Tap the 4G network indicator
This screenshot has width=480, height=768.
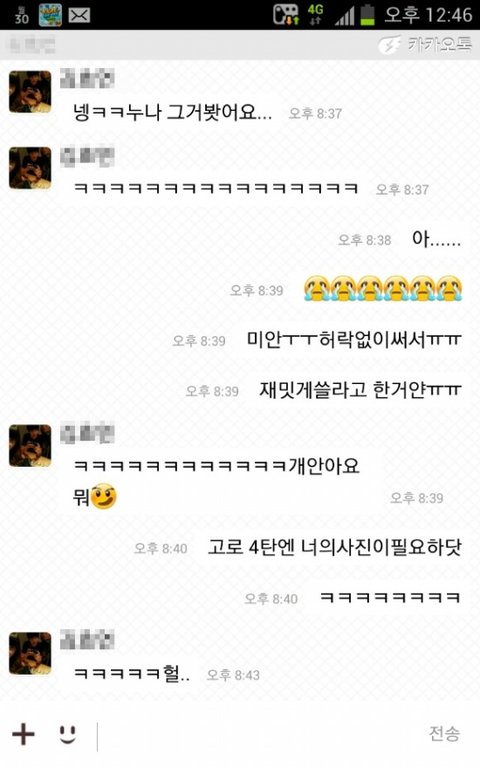pyautogui.click(x=315, y=15)
